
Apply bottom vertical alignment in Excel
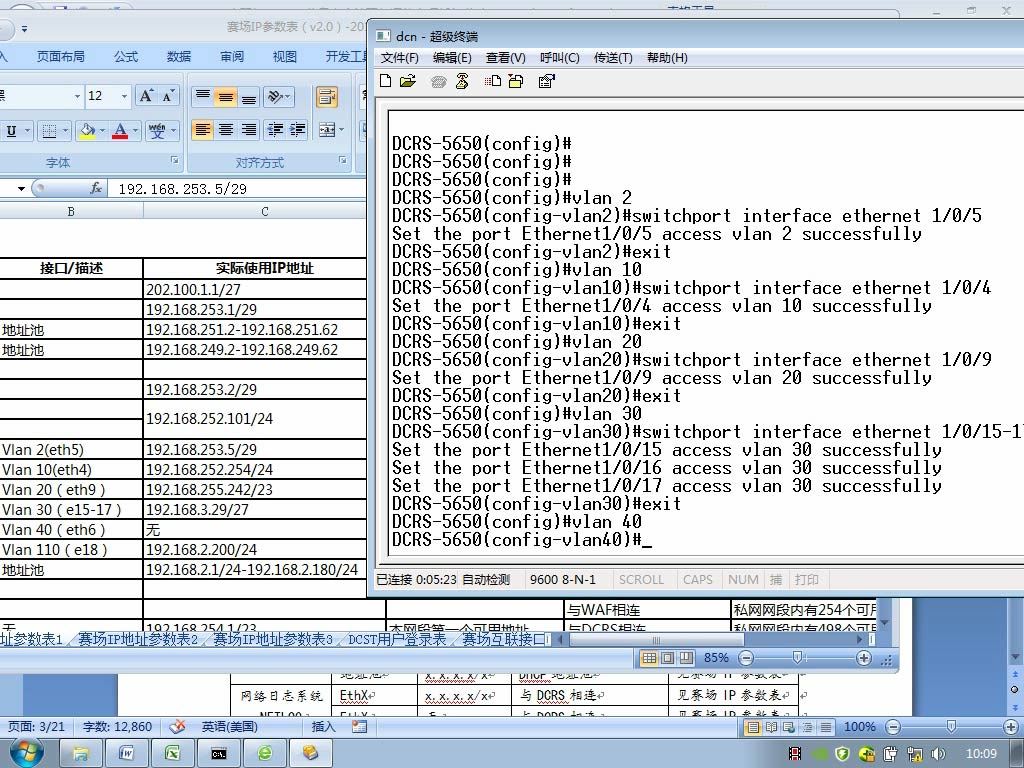click(249, 97)
